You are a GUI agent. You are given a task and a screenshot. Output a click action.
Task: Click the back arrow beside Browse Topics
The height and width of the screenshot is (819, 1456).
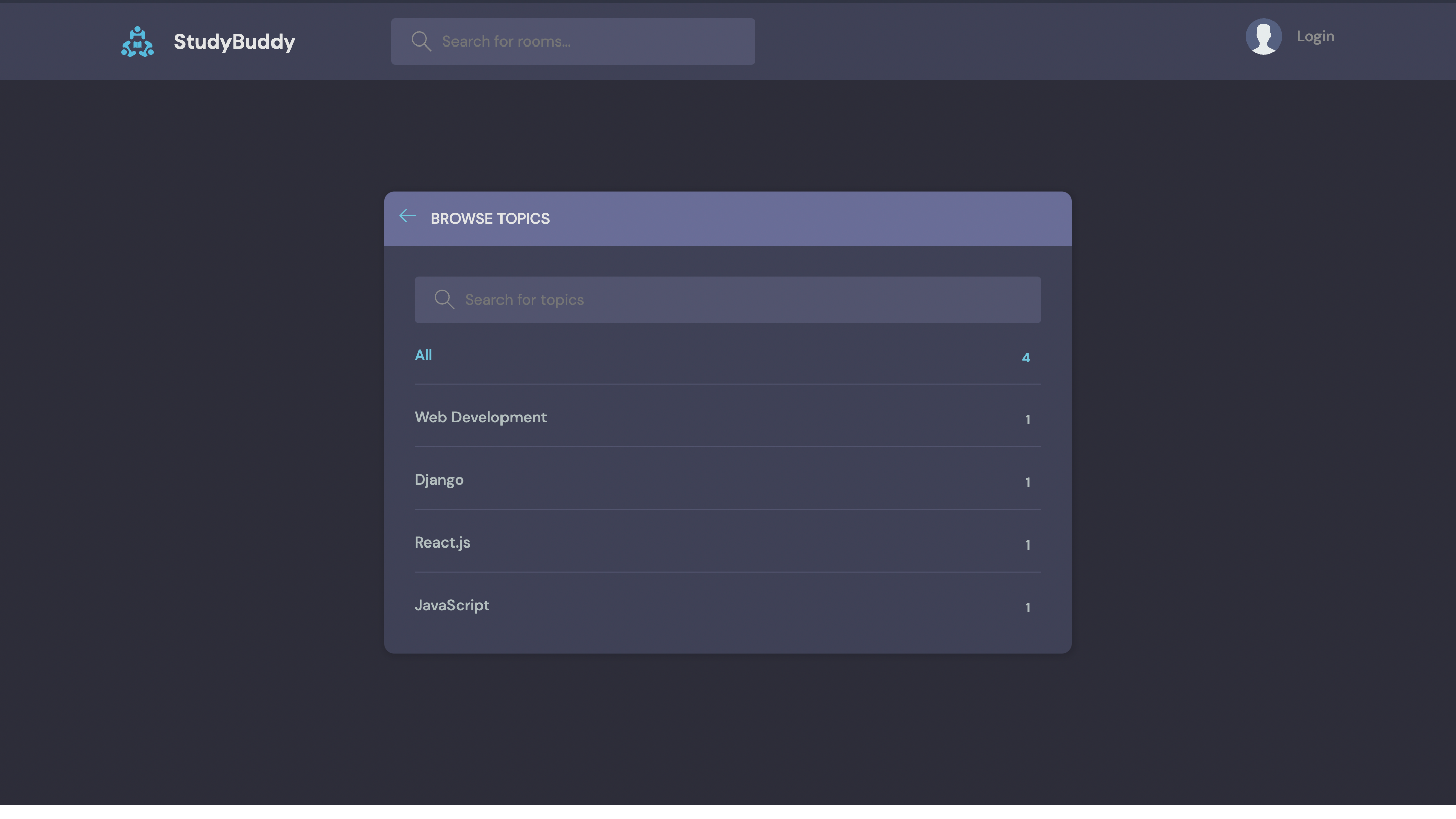tap(407, 216)
